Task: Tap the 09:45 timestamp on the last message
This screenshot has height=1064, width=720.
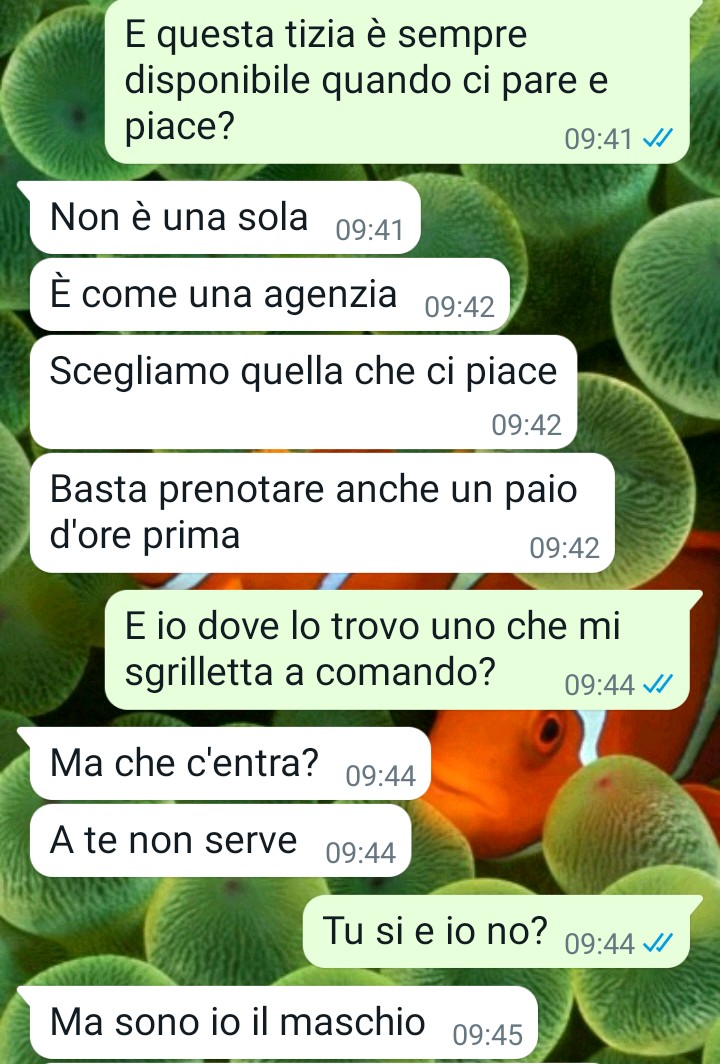Action: click(488, 1036)
